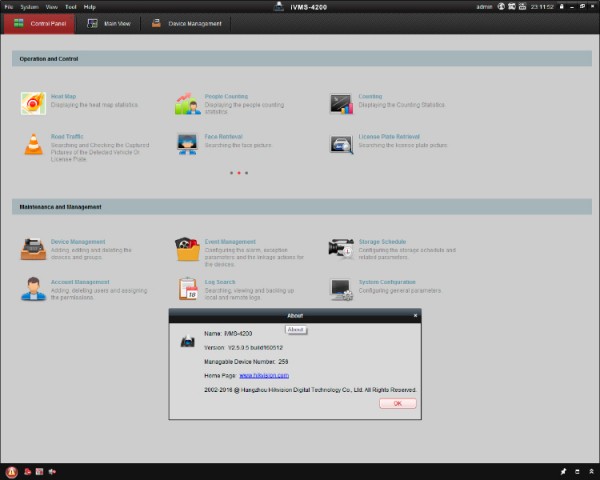Click the camera icon in About dialog

tap(188, 340)
